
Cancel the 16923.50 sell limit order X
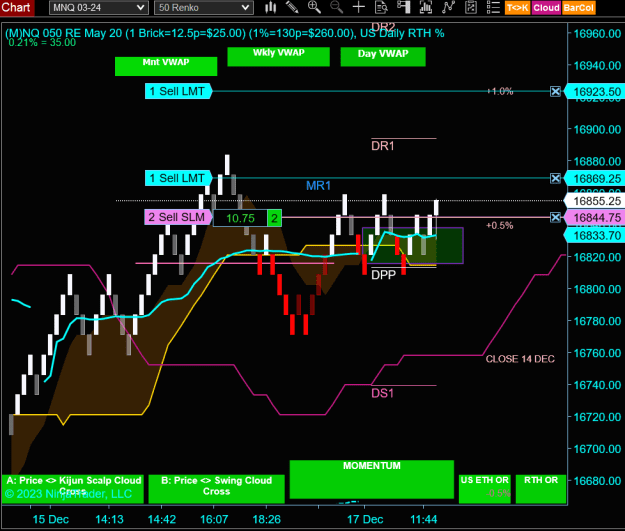pos(555,92)
